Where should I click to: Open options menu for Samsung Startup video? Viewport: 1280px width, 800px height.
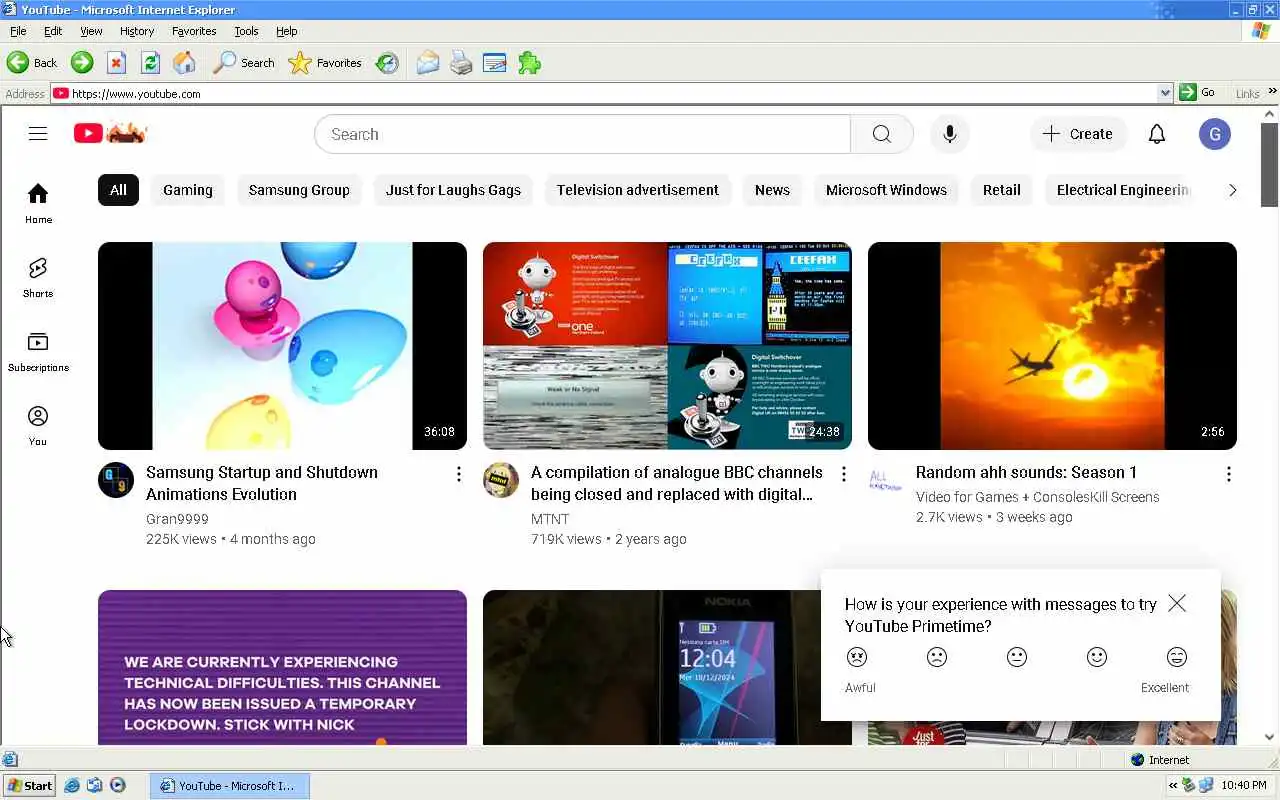[x=459, y=474]
